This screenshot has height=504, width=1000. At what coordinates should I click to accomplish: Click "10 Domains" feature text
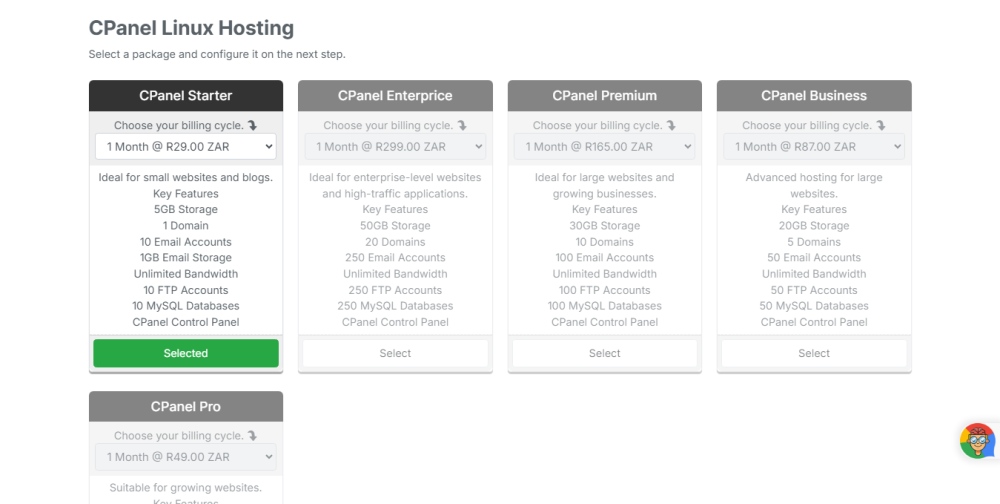(605, 242)
